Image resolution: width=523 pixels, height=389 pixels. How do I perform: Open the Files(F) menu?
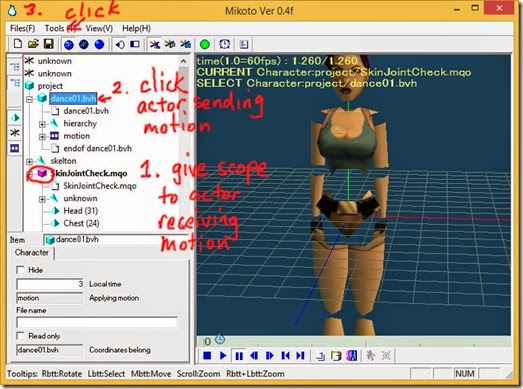click(22, 28)
